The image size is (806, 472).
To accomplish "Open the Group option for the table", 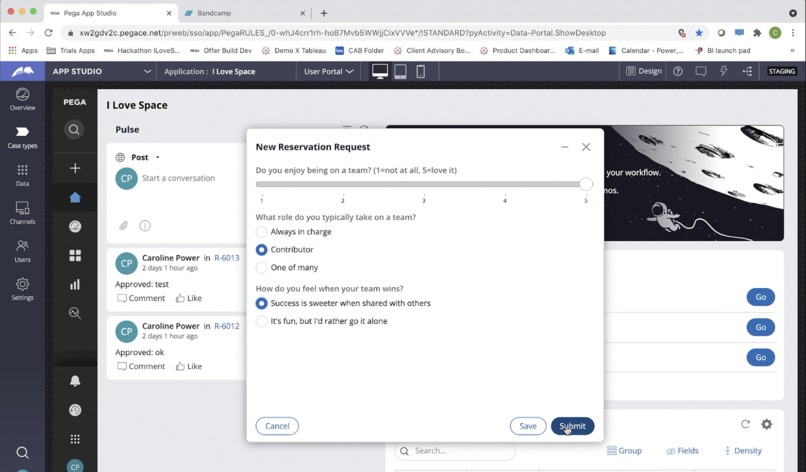I will tap(625, 450).
